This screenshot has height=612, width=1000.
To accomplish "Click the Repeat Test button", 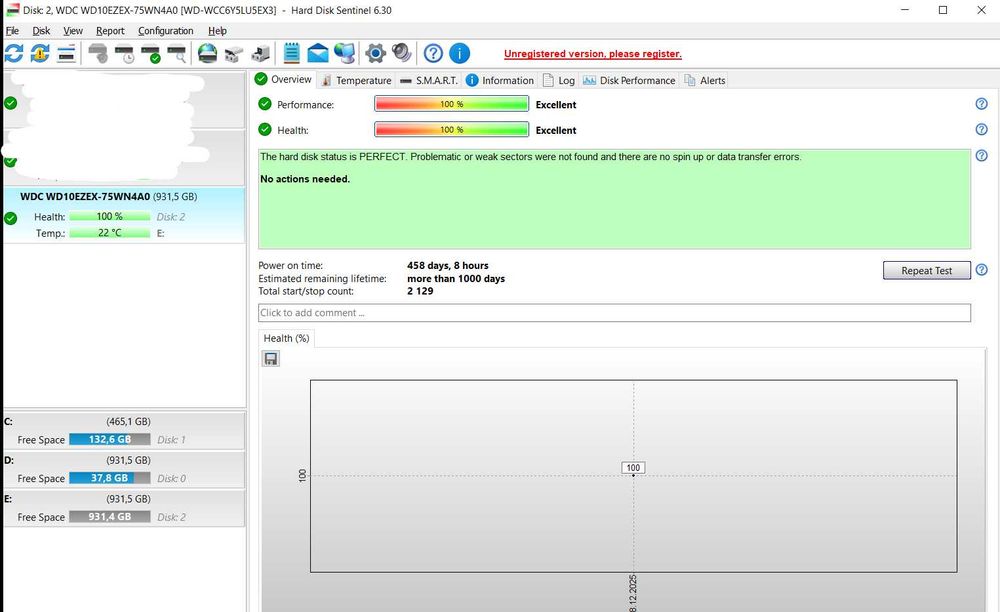I will (927, 270).
